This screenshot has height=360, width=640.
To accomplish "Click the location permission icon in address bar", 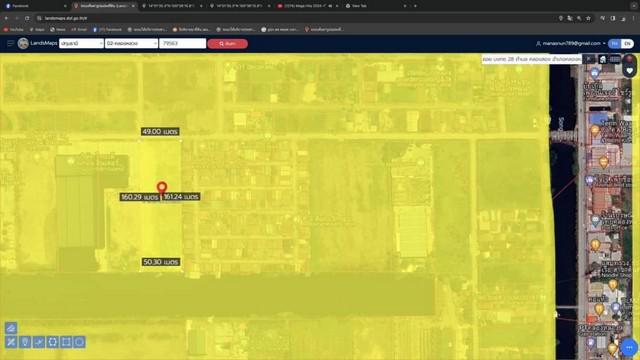I will tap(561, 18).
